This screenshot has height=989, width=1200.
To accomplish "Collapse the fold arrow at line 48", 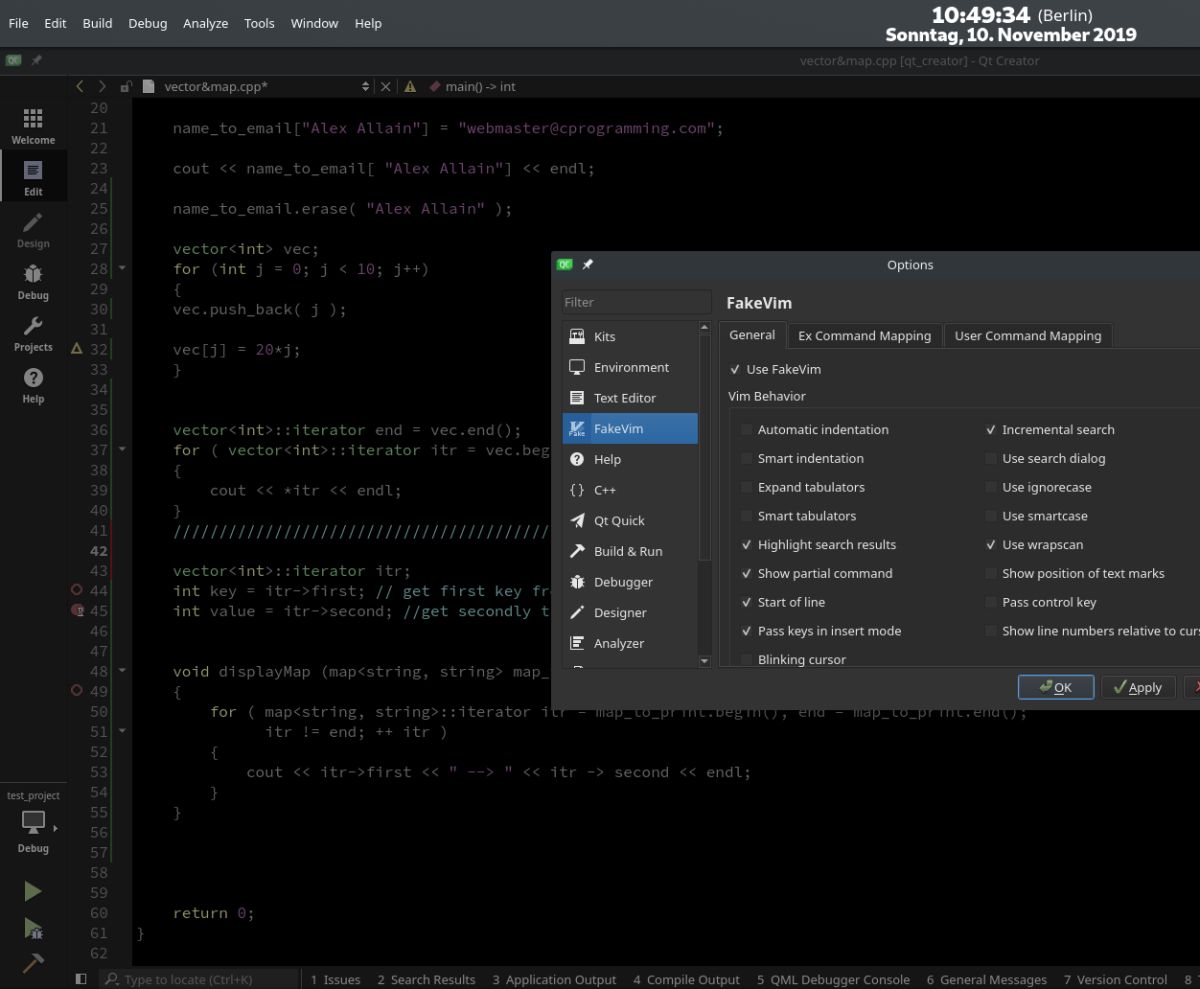I will pyautogui.click(x=122, y=671).
